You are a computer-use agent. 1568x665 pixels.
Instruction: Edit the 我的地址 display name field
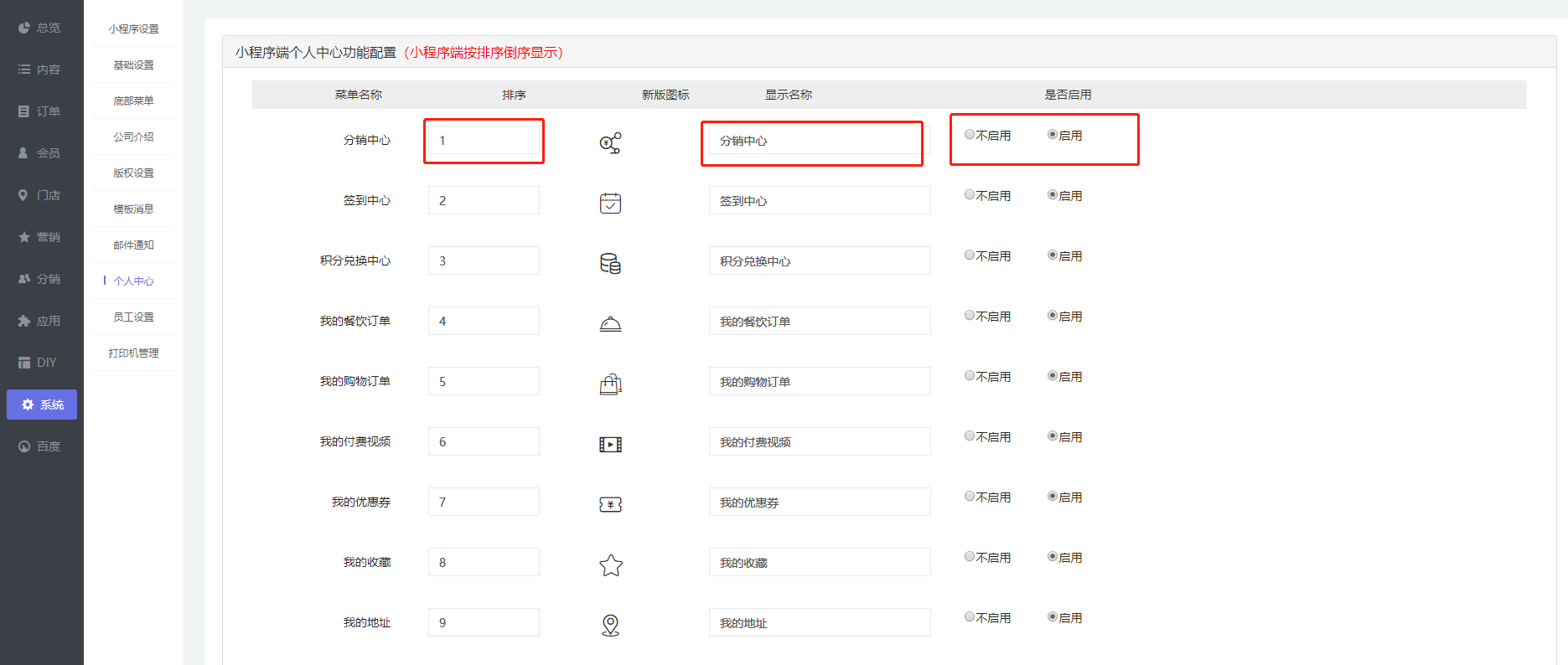click(820, 622)
